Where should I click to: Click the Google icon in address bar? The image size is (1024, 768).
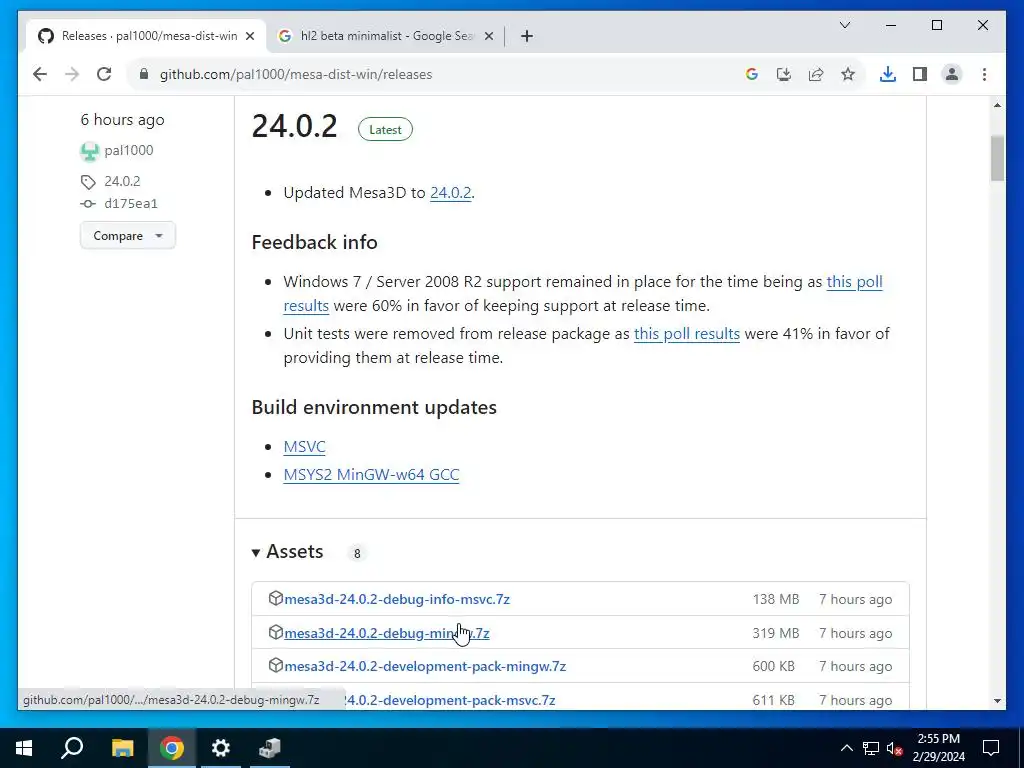click(752, 74)
